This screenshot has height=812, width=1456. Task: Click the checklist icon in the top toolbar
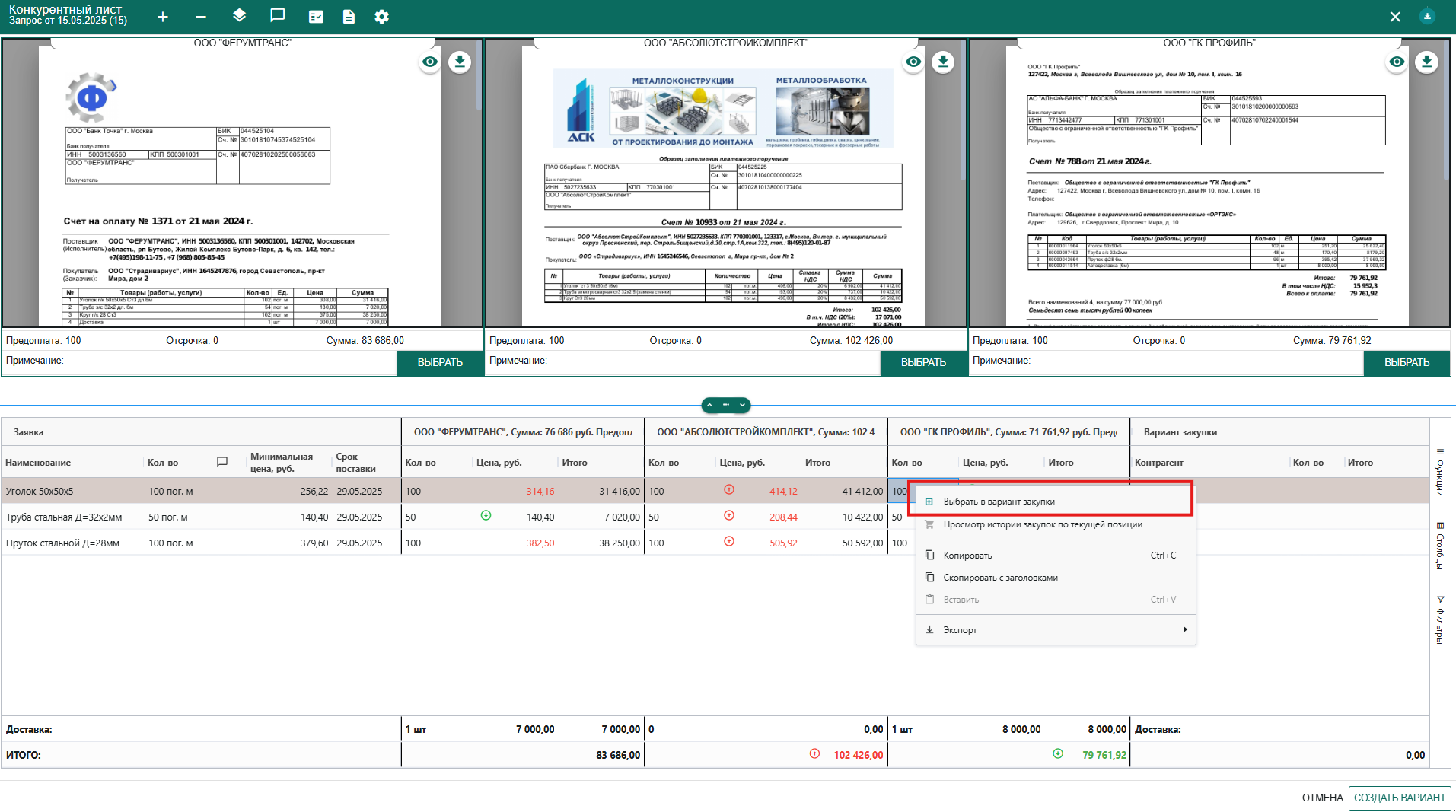[x=316, y=17]
